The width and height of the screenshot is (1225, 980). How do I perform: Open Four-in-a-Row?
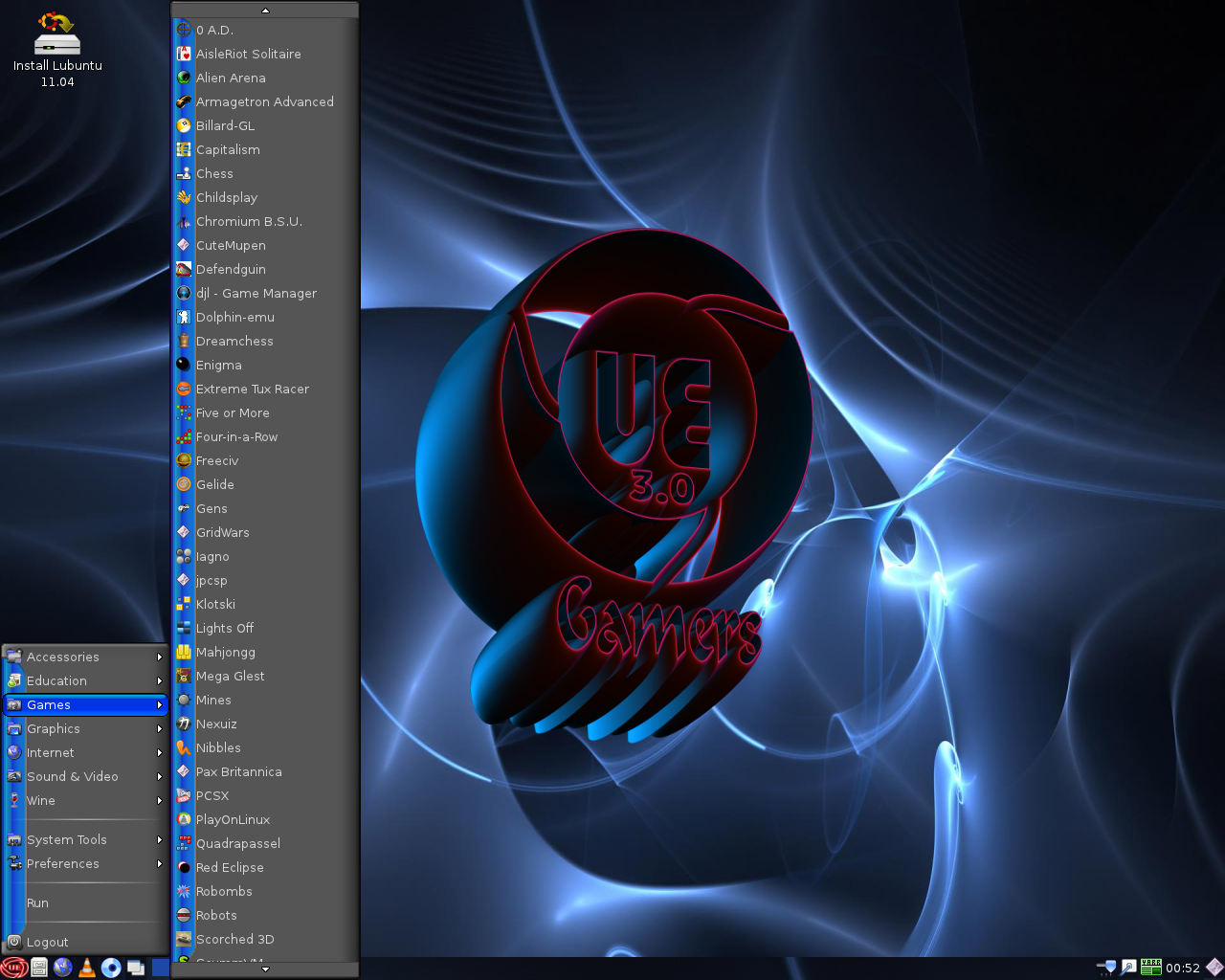click(x=265, y=436)
